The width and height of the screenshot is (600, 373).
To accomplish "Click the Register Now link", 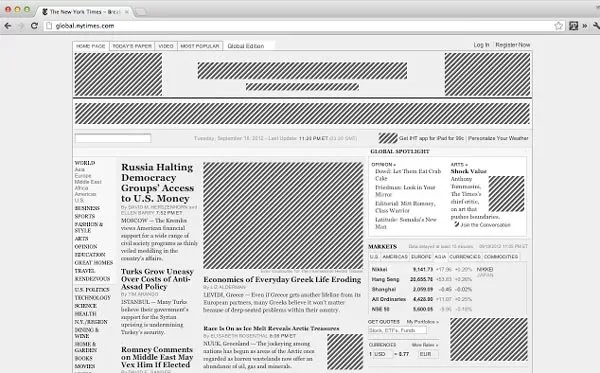I will [513, 45].
